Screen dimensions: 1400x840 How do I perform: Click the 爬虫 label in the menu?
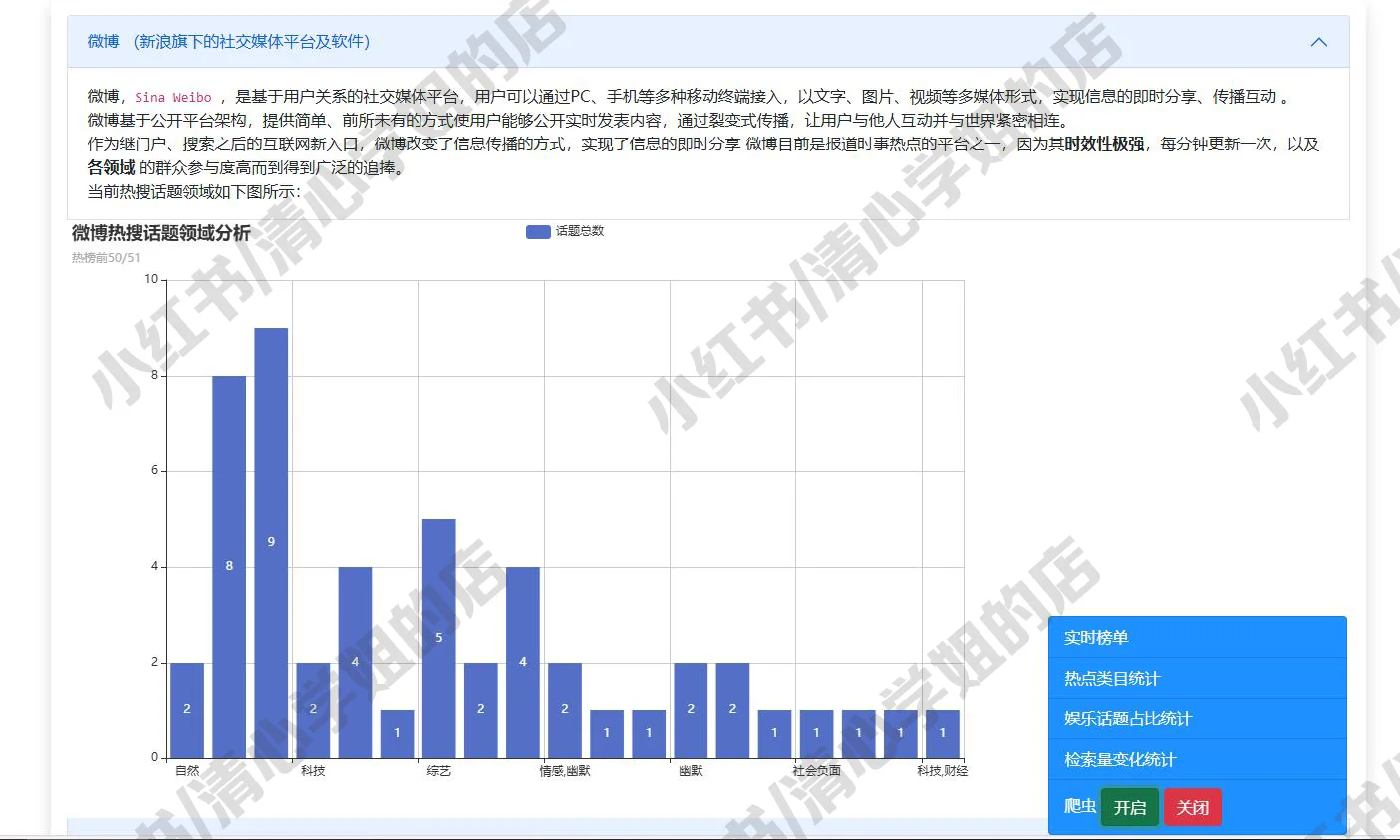point(1080,806)
